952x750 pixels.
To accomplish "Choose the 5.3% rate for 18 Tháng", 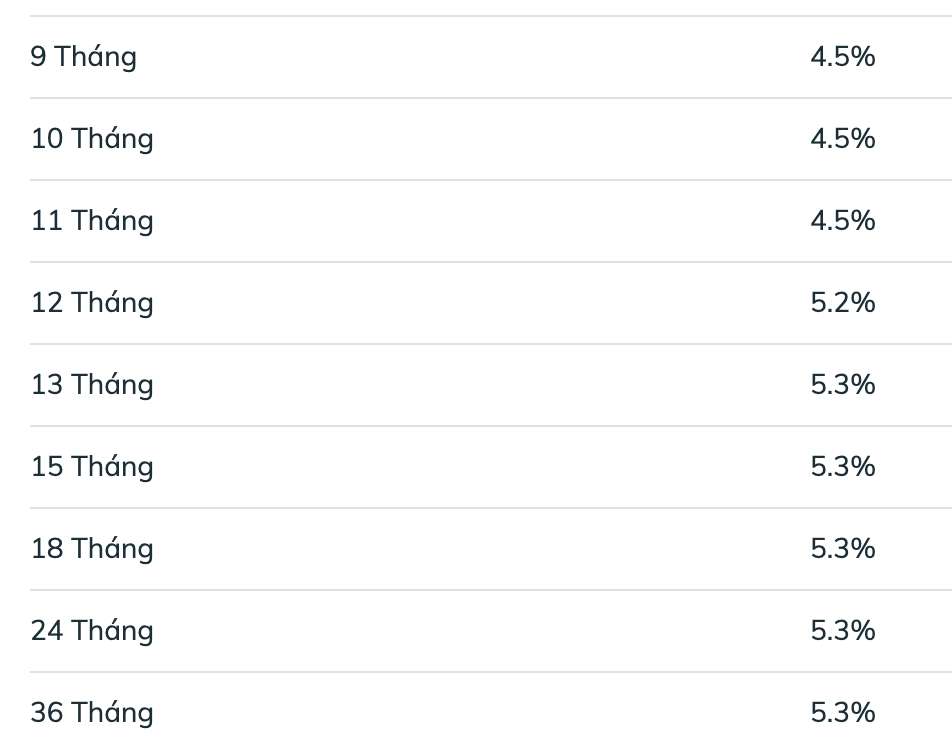I will click(x=842, y=549).
